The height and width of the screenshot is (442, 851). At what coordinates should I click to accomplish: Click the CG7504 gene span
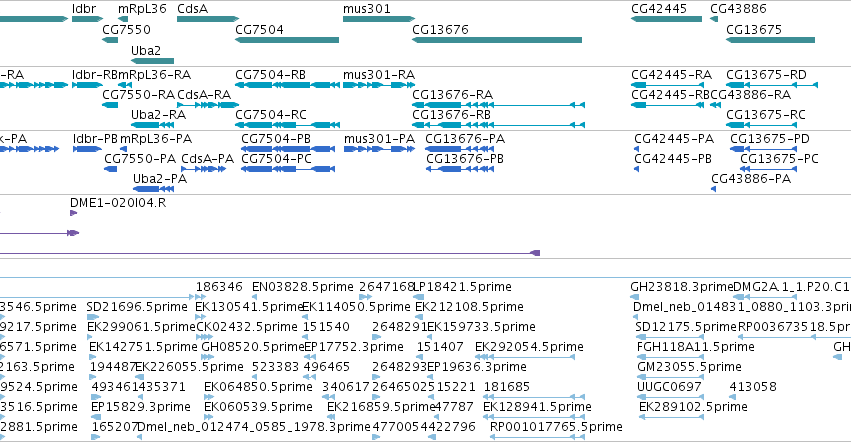tap(287, 40)
